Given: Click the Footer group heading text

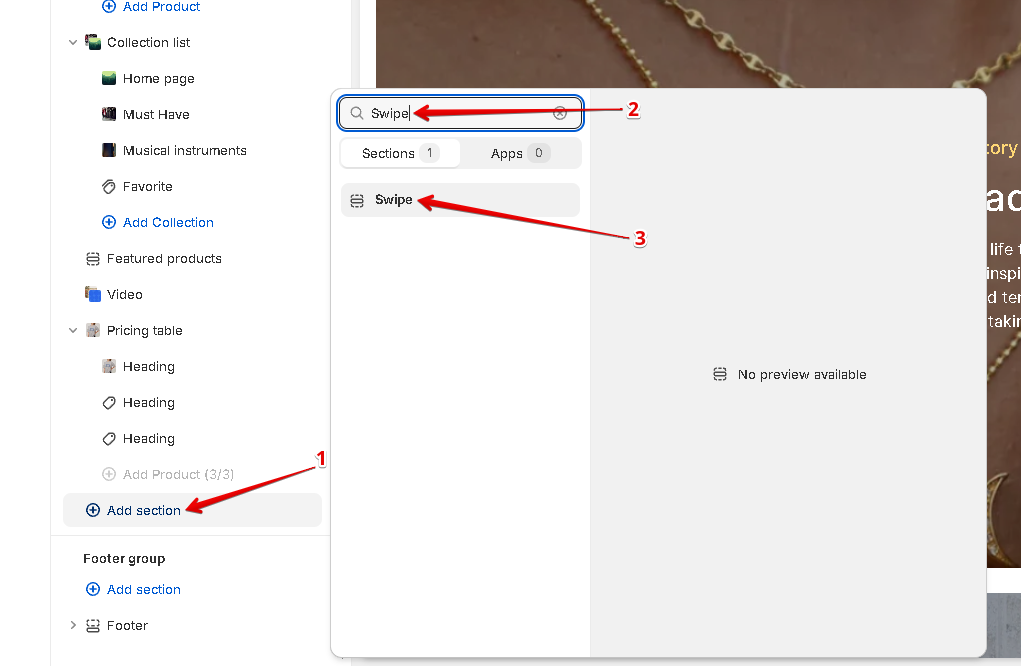Looking at the screenshot, I should click(x=124, y=559).
